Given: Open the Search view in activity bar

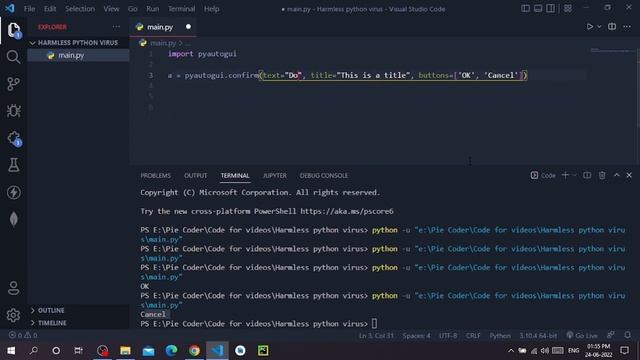Looking at the screenshot, I should [13, 57].
